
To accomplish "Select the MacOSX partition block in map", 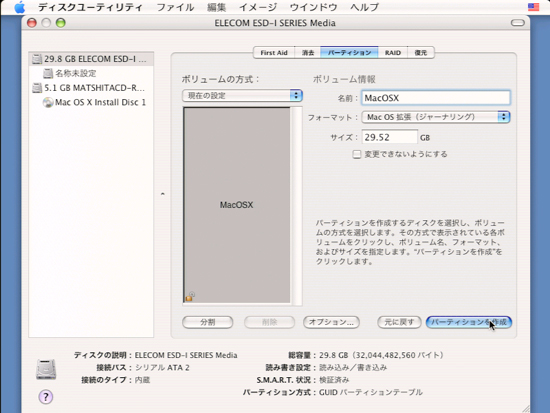I will (237, 205).
